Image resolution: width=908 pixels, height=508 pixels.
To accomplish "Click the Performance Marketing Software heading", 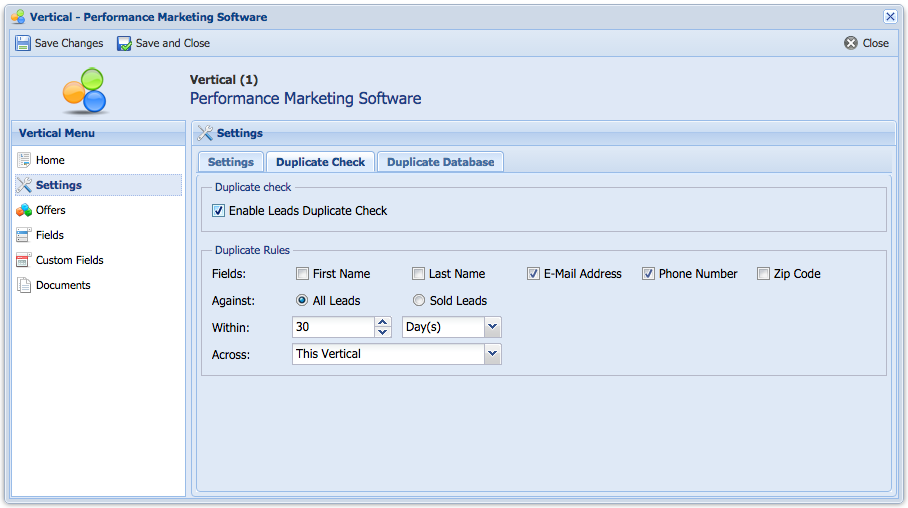I will point(305,98).
